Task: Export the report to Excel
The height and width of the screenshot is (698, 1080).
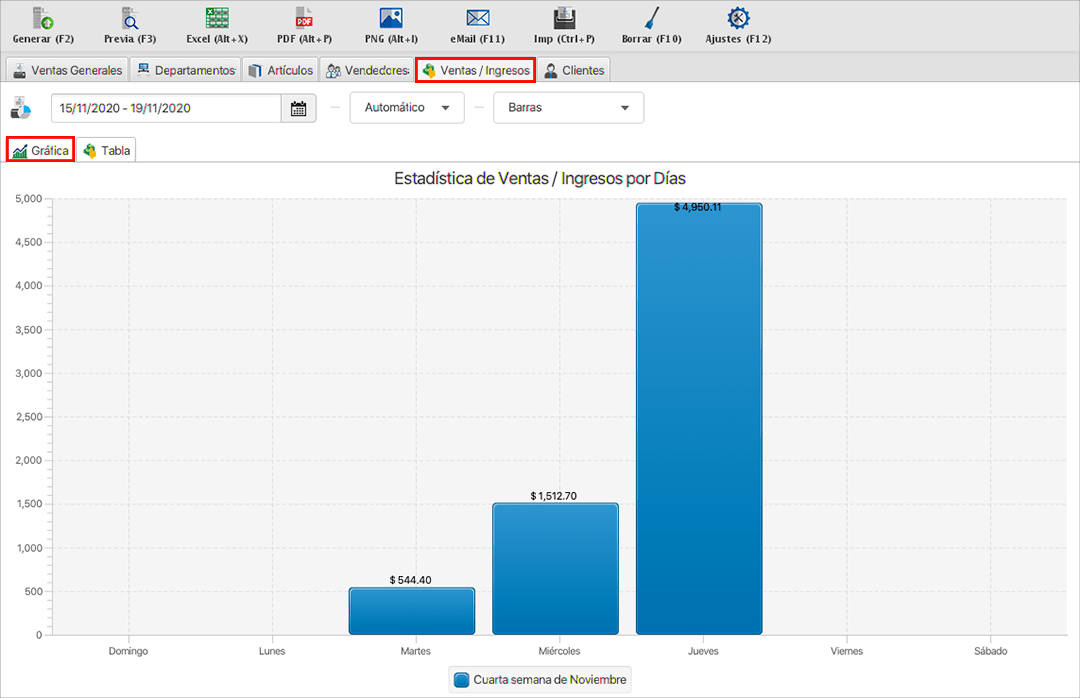Action: click(217, 18)
